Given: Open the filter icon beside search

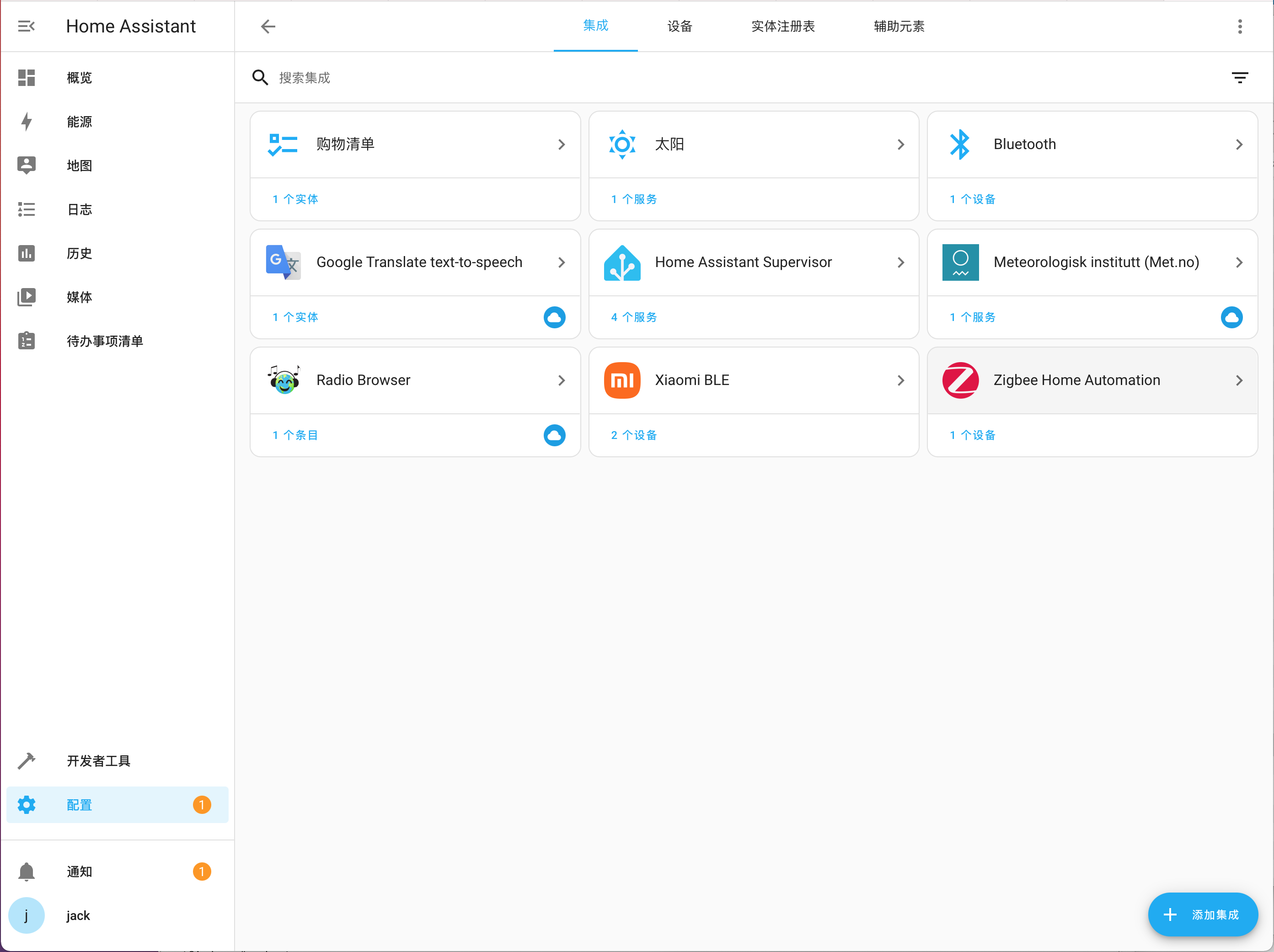Looking at the screenshot, I should (1239, 78).
